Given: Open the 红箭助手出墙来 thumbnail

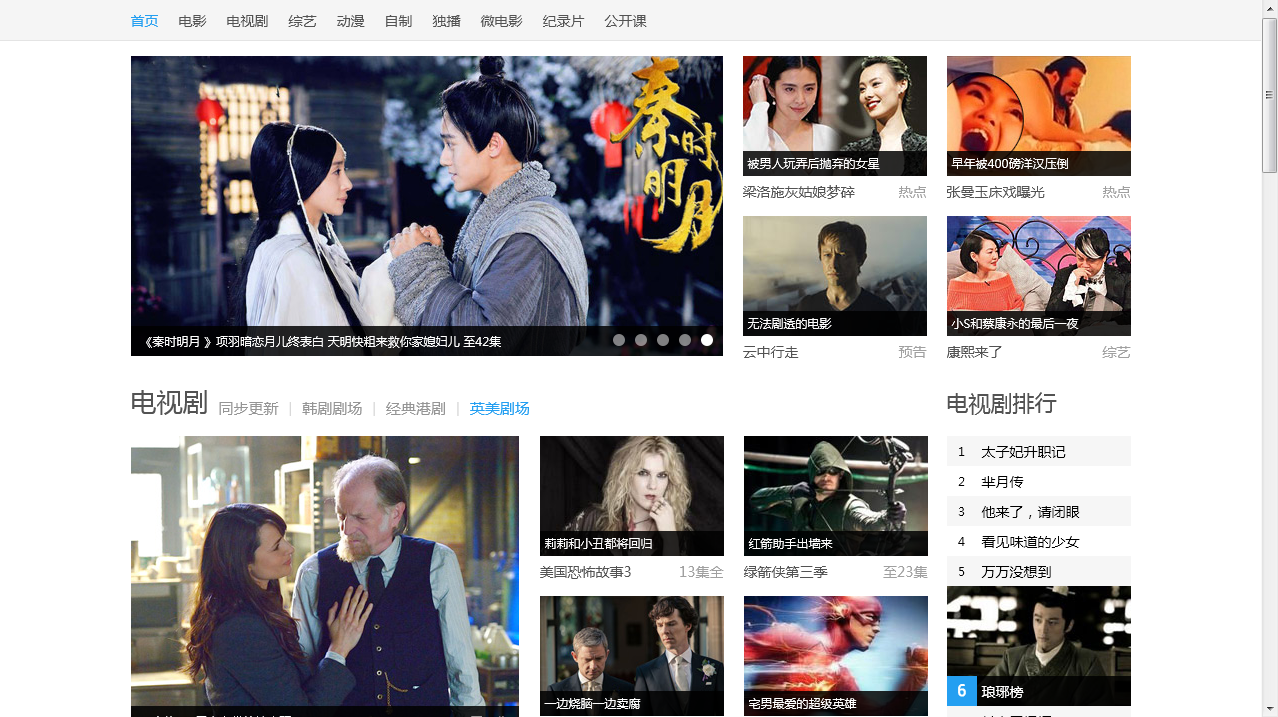Looking at the screenshot, I should (x=836, y=496).
